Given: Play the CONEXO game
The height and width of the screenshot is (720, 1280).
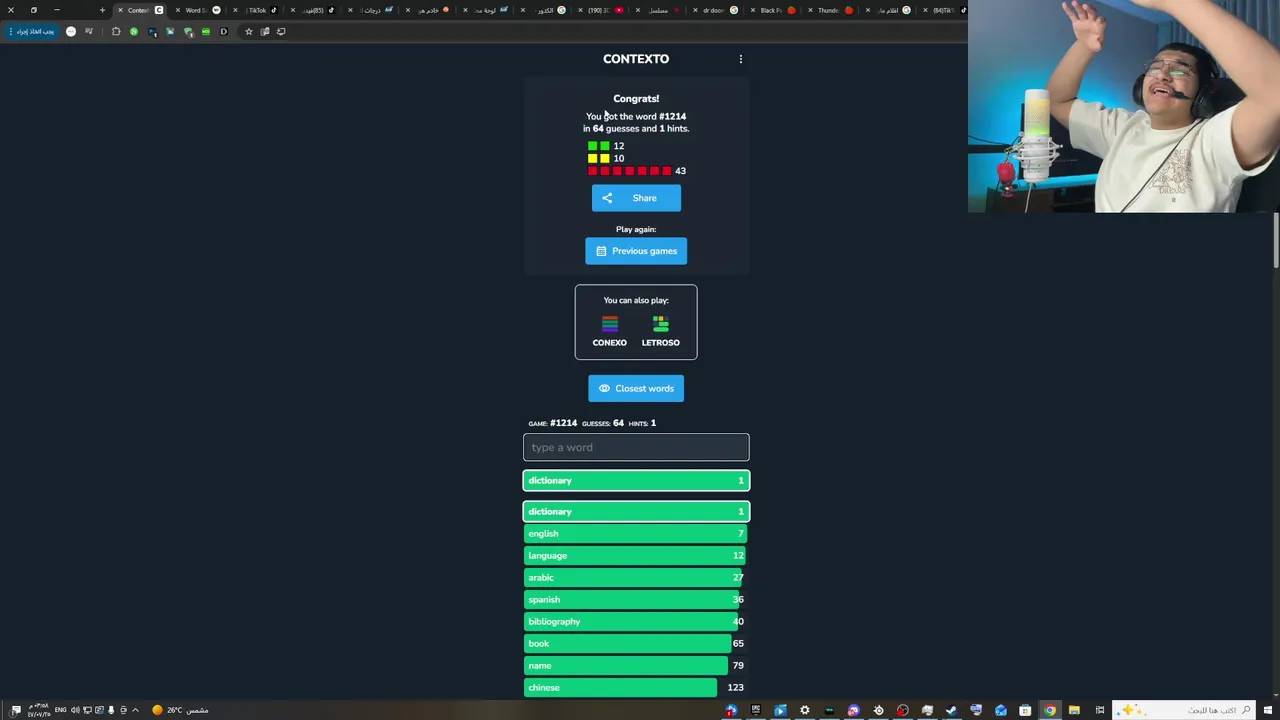Looking at the screenshot, I should tap(609, 330).
